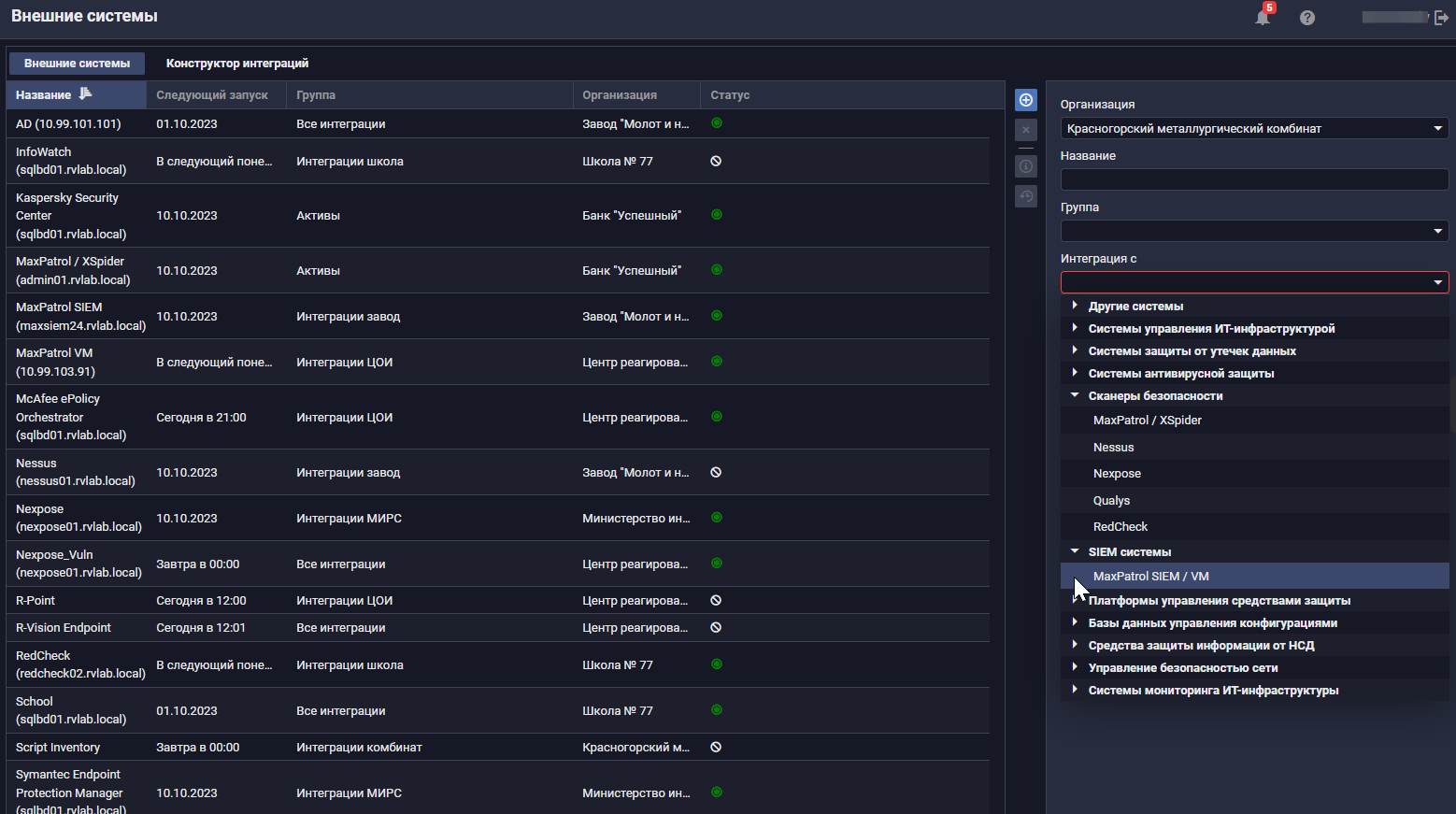Open the info icon in side toolbar
Image resolution: width=1456 pixels, height=814 pixels.
tap(1026, 166)
